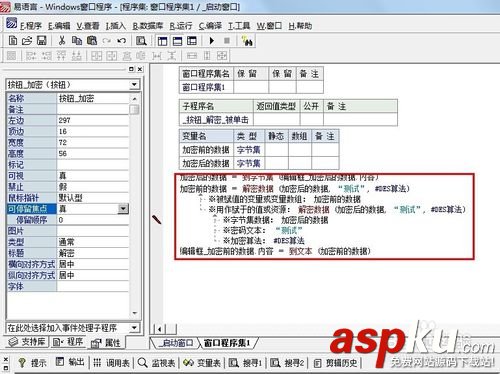Open the event handler subroutine dropdown
The height and width of the screenshot is (374, 500).
[x=134, y=328]
